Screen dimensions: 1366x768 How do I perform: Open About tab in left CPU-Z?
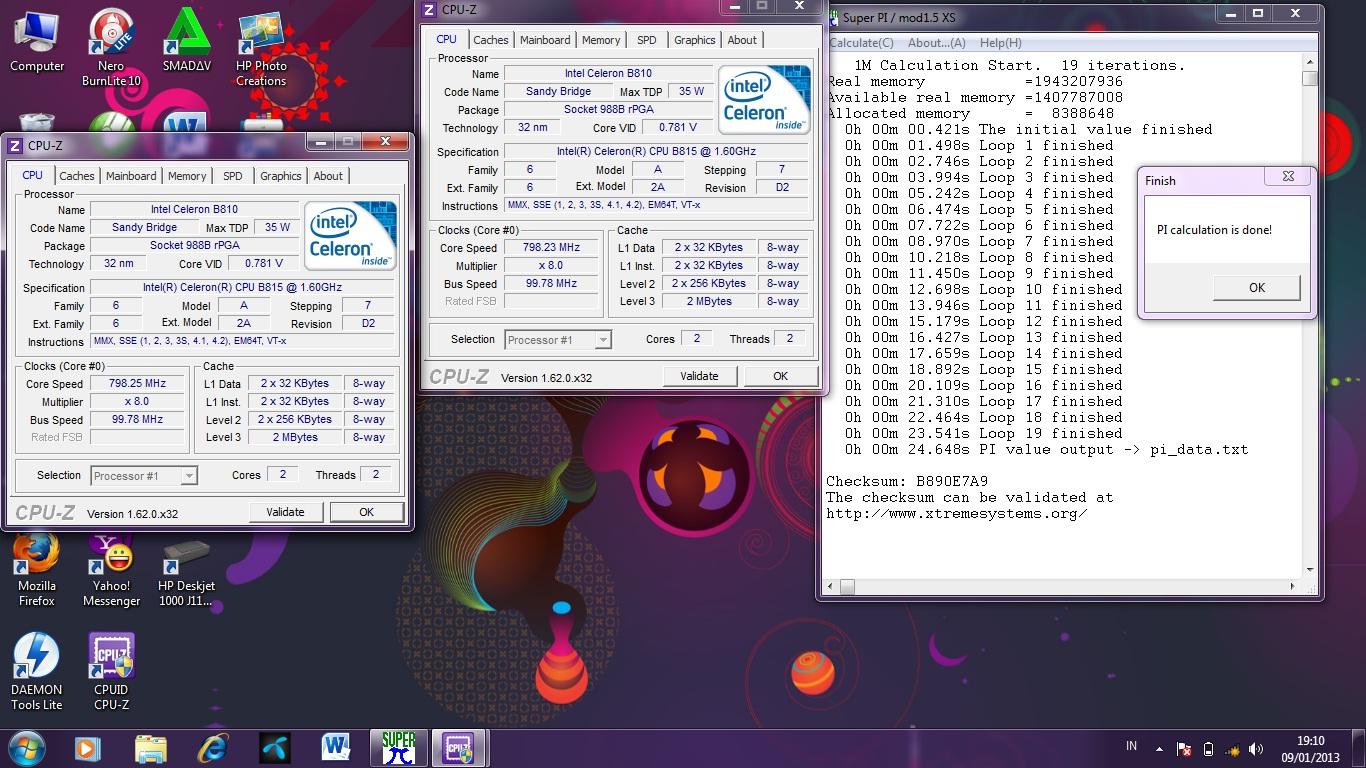coord(328,176)
